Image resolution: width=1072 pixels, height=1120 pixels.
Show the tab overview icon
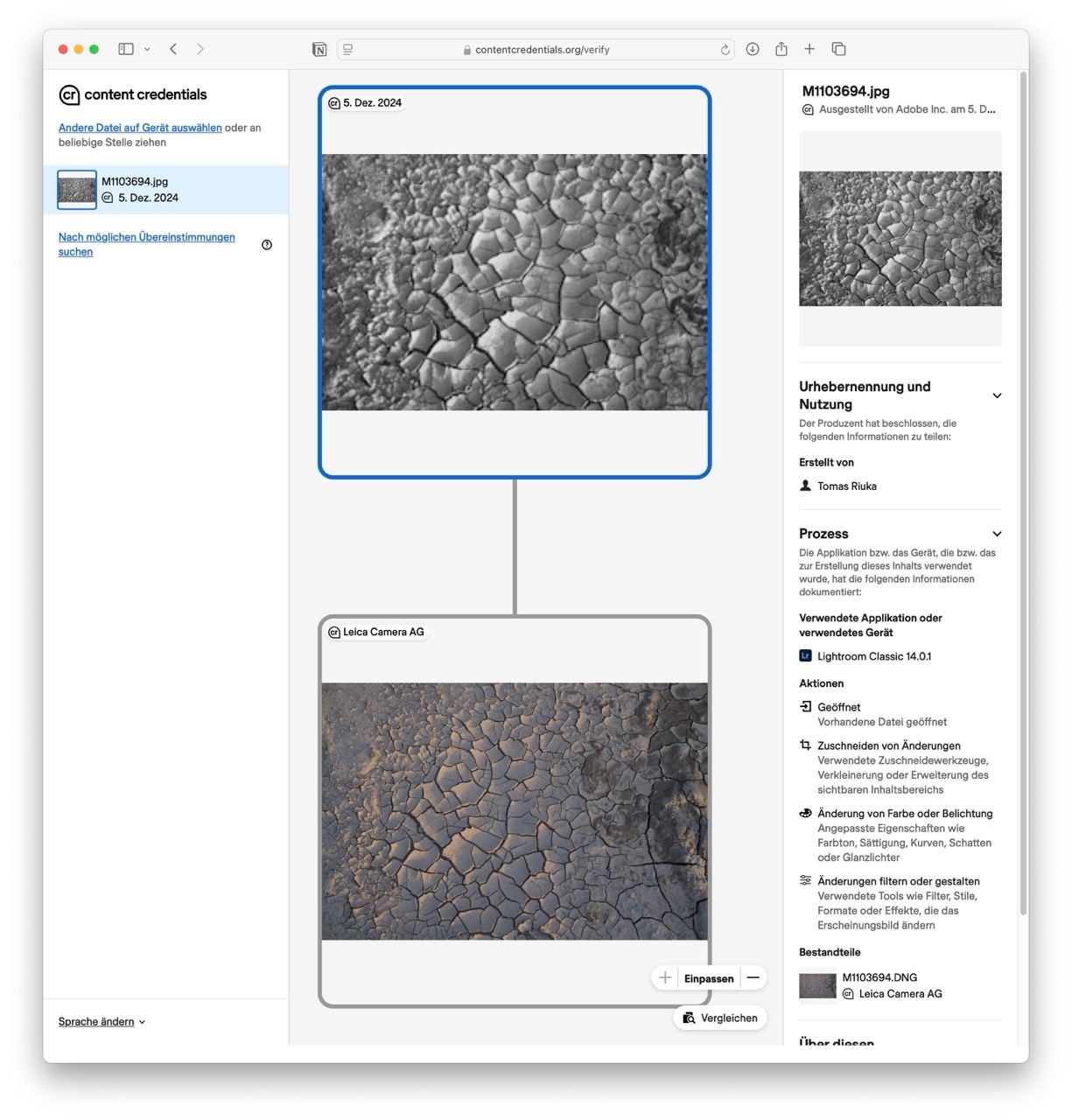click(838, 49)
